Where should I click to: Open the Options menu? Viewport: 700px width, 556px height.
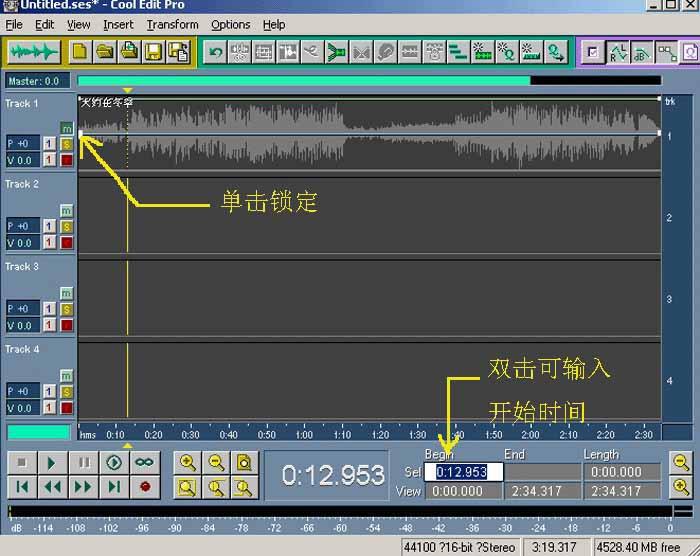tap(231, 24)
